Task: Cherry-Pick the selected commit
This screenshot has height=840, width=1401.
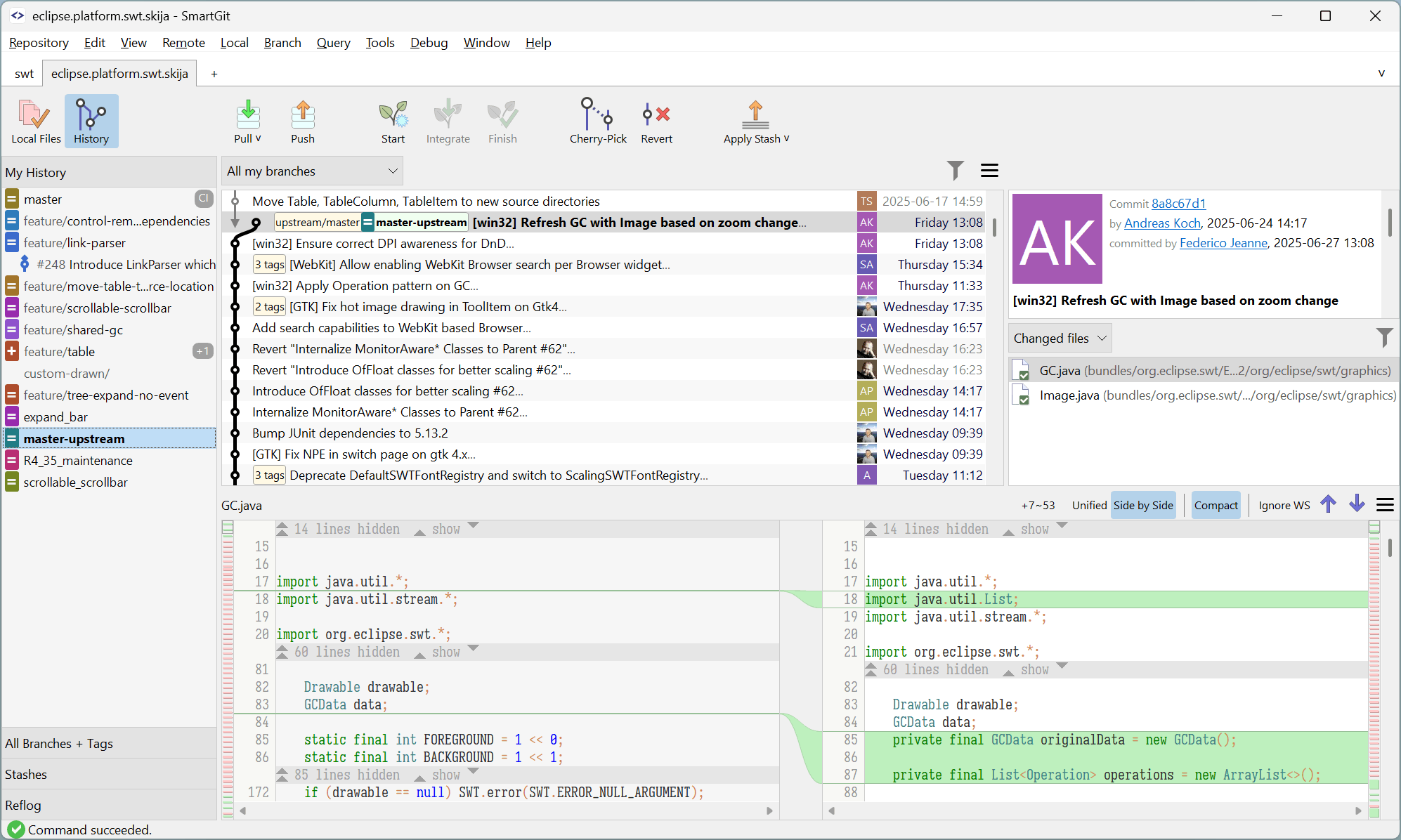Action: click(x=597, y=121)
